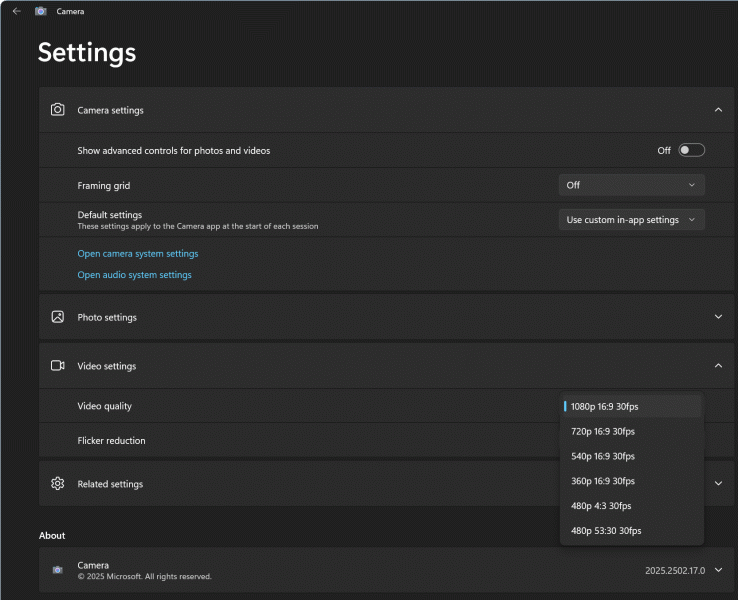Collapse the Camera settings section
Image resolution: width=738 pixels, height=600 pixels.
[718, 110]
